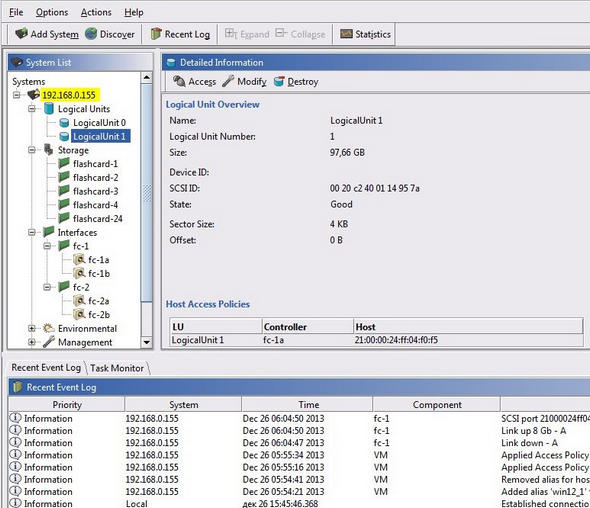Collapse the 192.168.0.155 system node

17,95
